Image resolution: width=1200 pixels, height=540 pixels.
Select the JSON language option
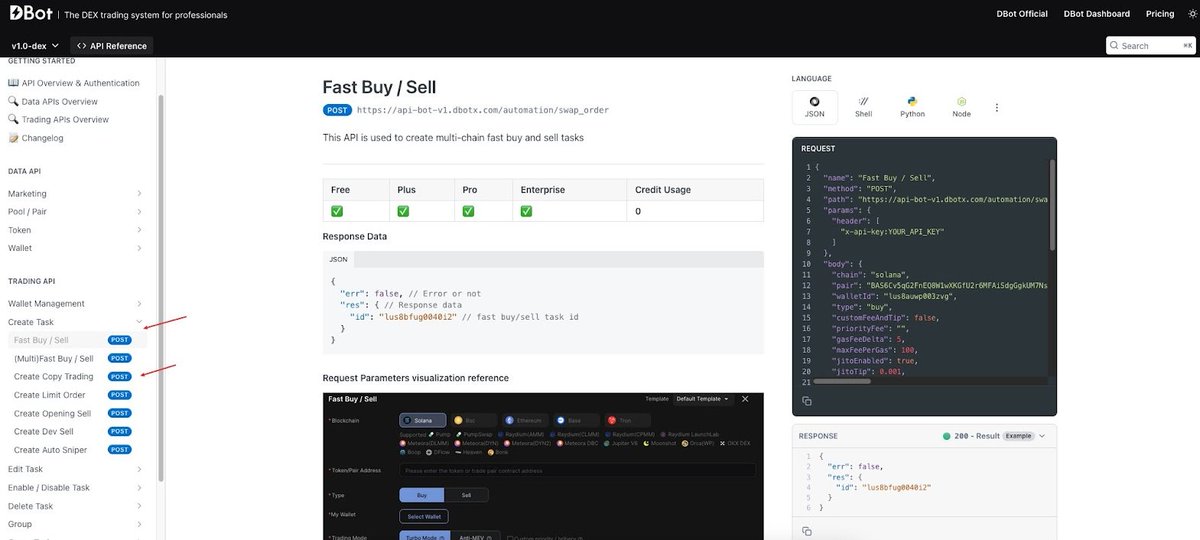pyautogui.click(x=814, y=107)
